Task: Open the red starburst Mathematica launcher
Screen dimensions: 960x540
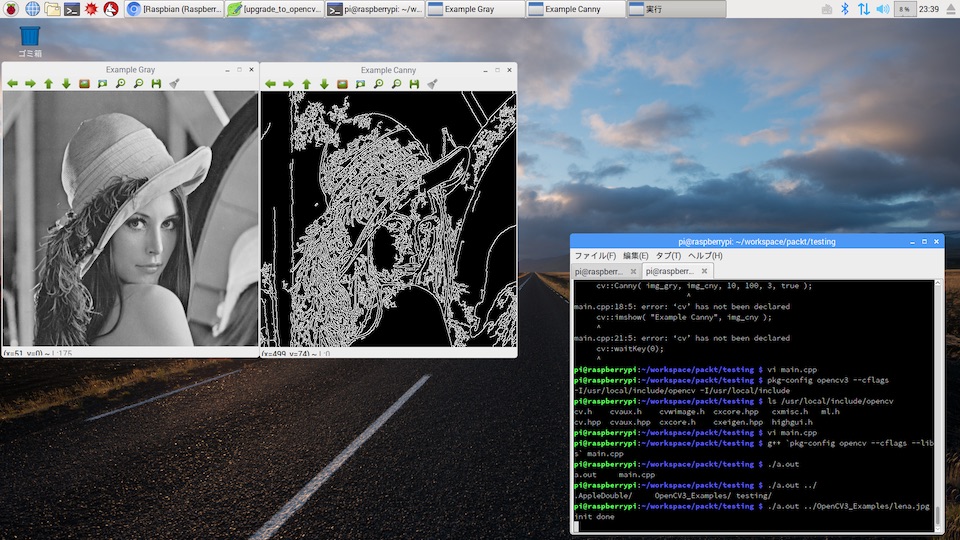Action: tap(91, 9)
